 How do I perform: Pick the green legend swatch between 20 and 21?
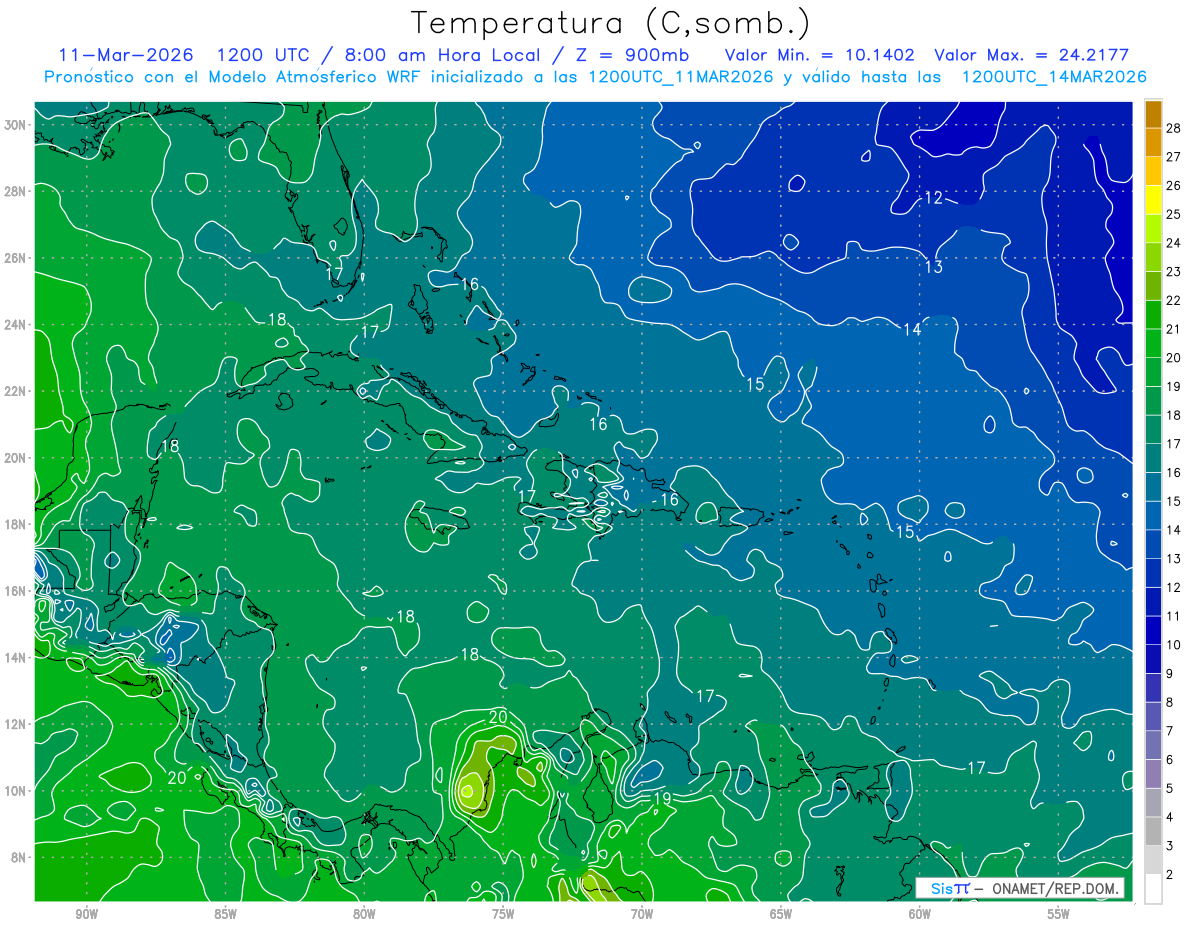pos(1153,343)
